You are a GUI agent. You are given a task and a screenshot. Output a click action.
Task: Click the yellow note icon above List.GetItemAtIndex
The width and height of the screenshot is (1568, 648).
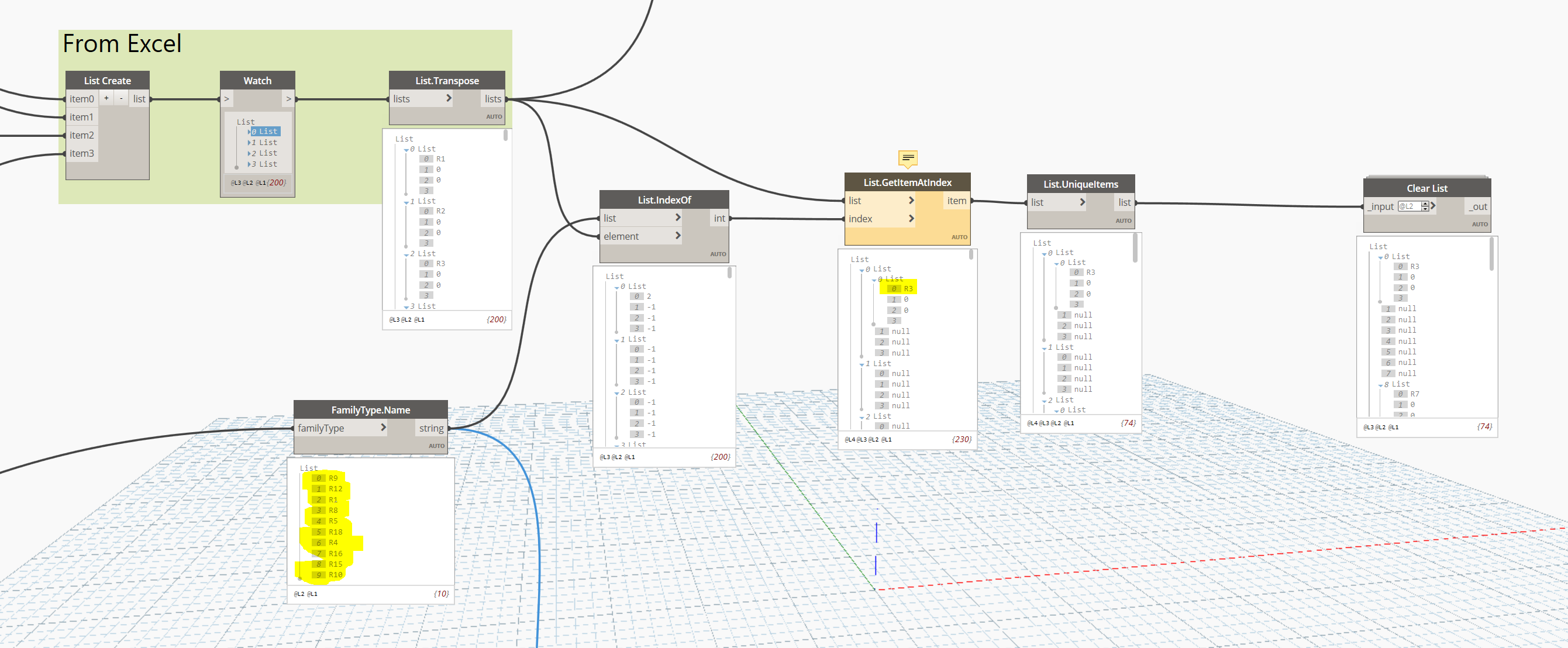[908, 158]
